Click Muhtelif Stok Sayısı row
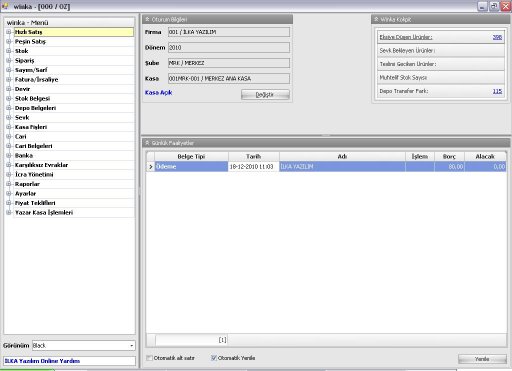 441,78
